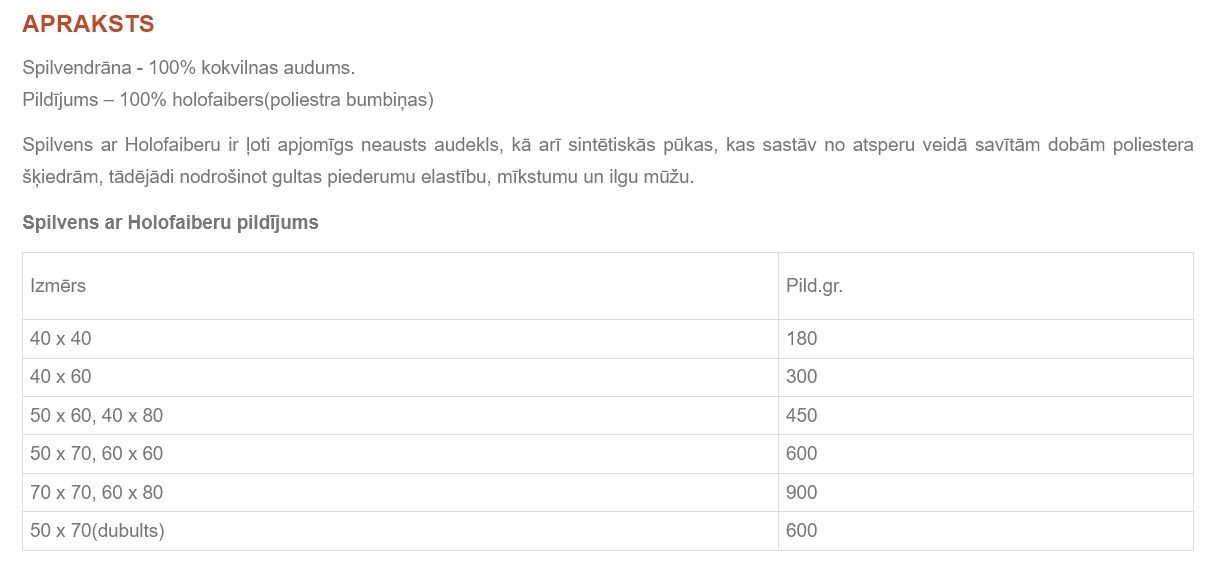Click the Spilvendrāna cotton fabric line

tap(189, 68)
